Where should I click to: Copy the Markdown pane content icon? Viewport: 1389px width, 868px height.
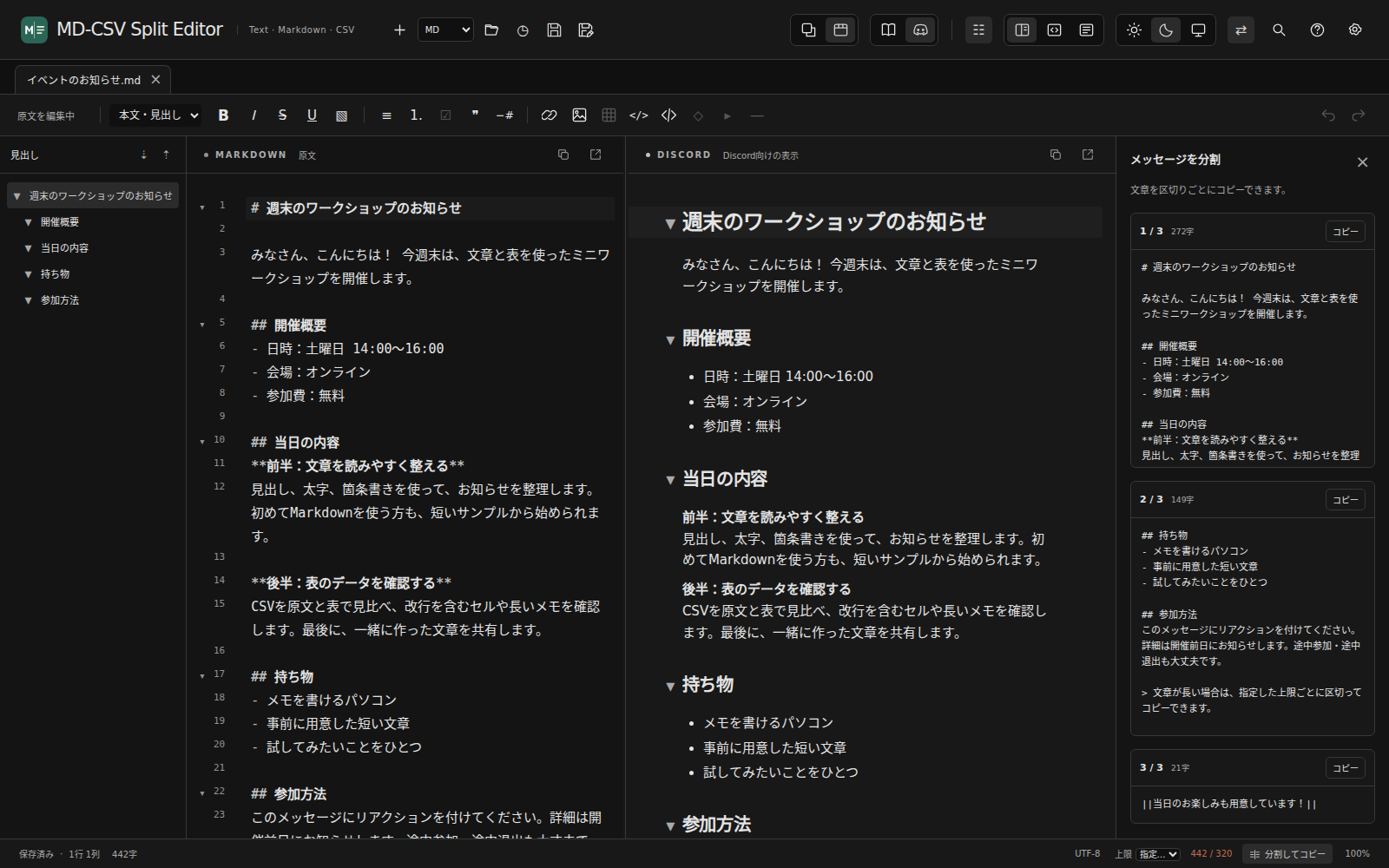[x=563, y=155]
